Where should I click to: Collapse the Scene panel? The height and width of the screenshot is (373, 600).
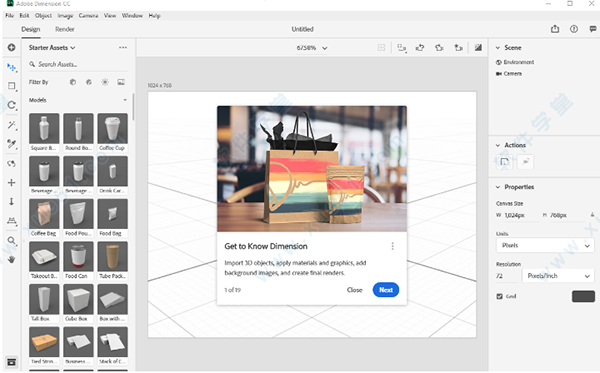(x=498, y=48)
